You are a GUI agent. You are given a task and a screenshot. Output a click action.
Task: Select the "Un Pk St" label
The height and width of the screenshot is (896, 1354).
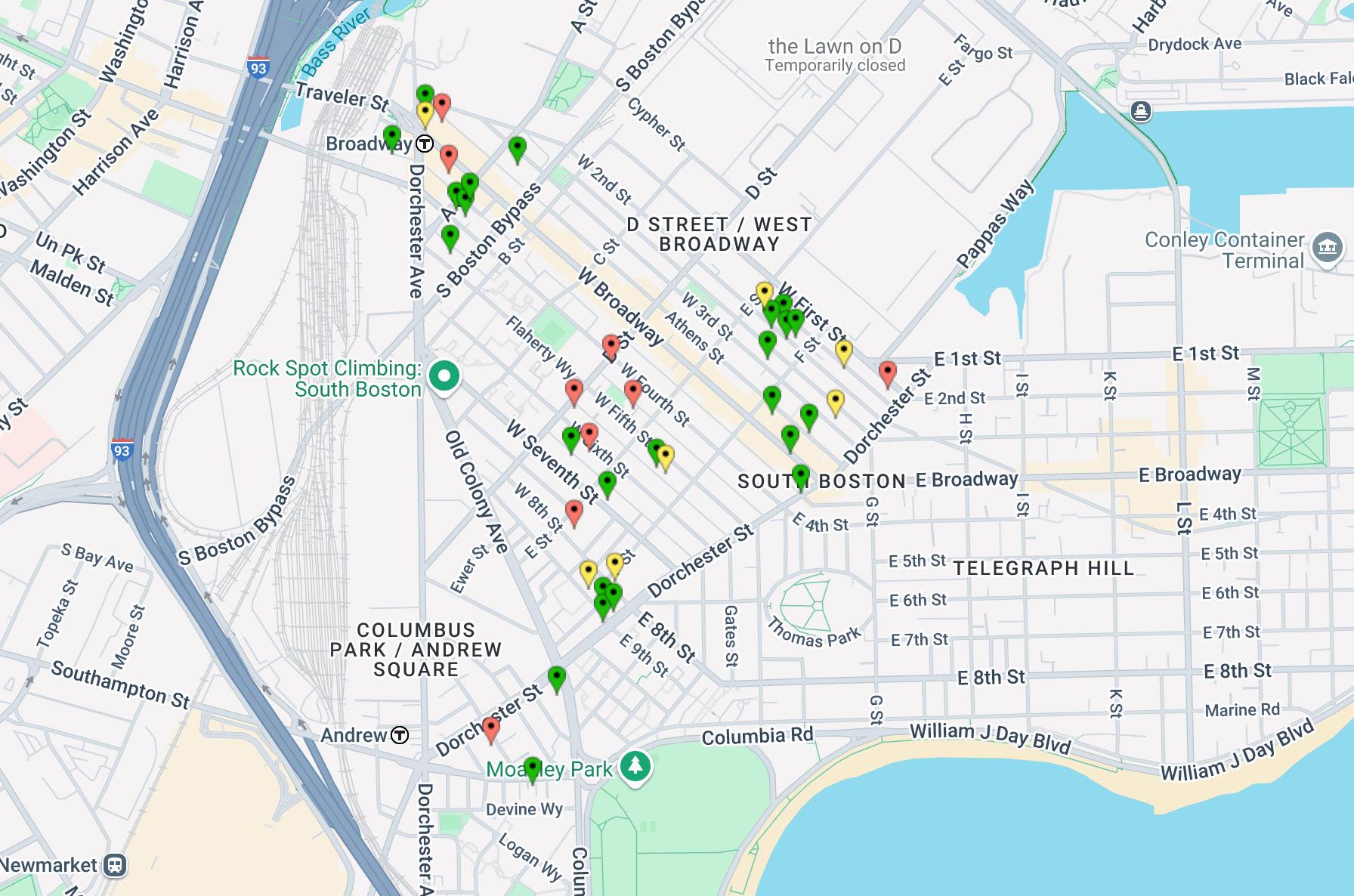coord(70,252)
